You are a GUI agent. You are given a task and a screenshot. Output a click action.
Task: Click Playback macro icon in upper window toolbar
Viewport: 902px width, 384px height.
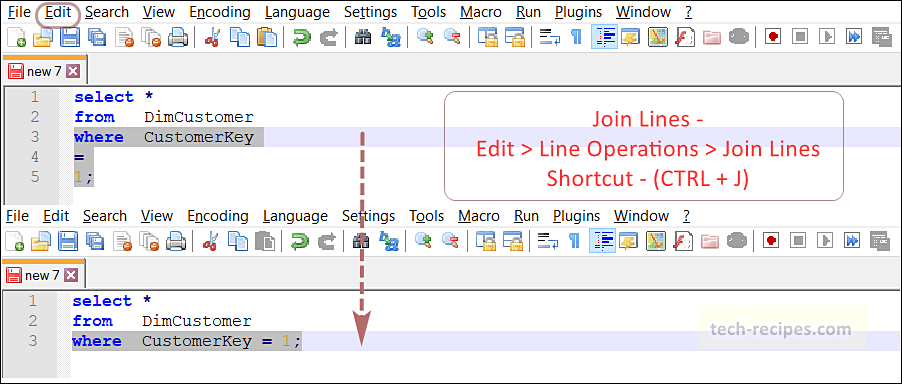(x=827, y=37)
